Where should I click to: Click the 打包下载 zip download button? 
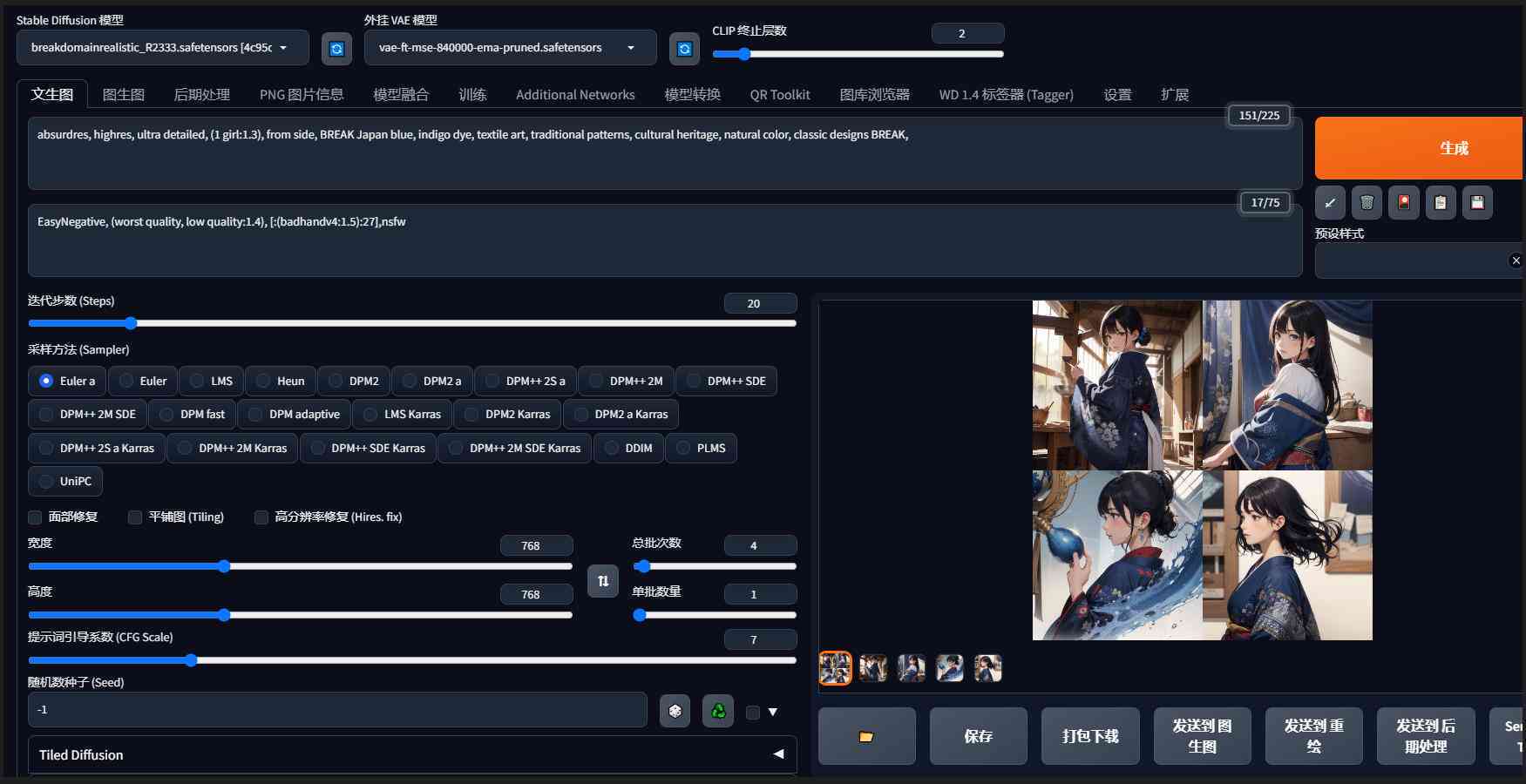[x=1090, y=736]
